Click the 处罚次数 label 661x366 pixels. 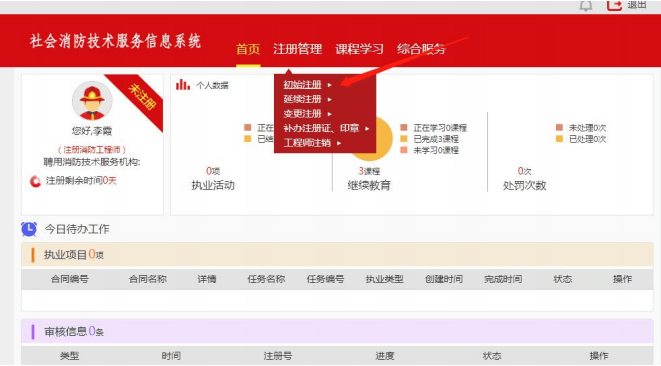point(524,186)
